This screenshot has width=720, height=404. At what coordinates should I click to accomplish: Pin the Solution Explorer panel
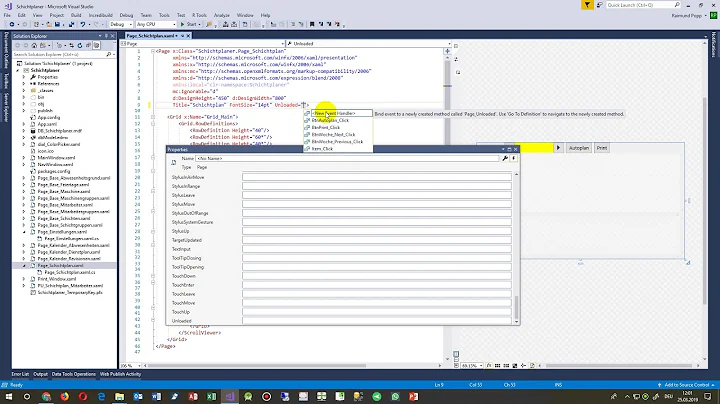[106, 36]
